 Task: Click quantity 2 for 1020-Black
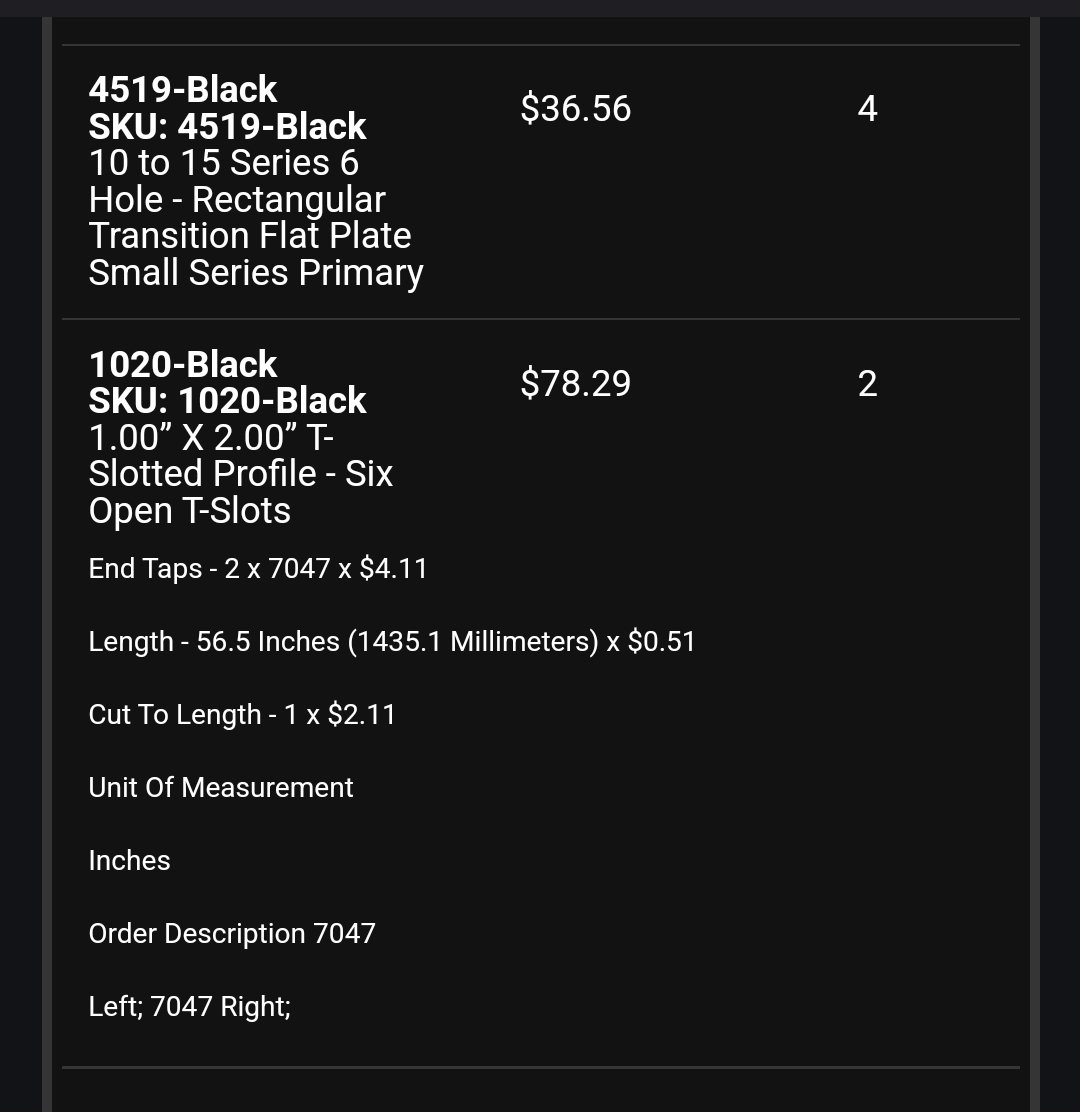coord(867,384)
